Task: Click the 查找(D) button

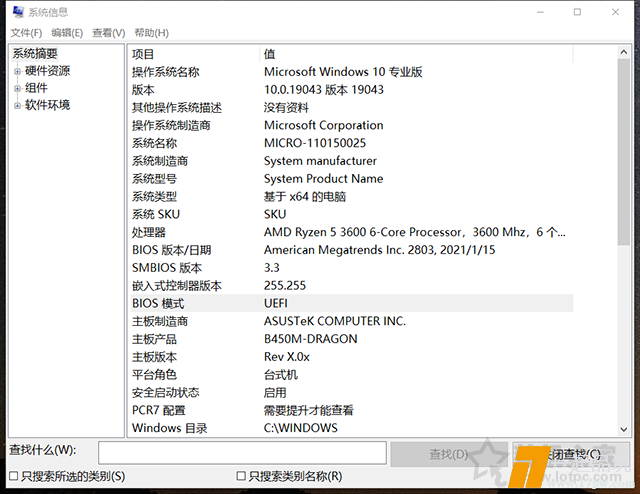Action: pyautogui.click(x=449, y=454)
